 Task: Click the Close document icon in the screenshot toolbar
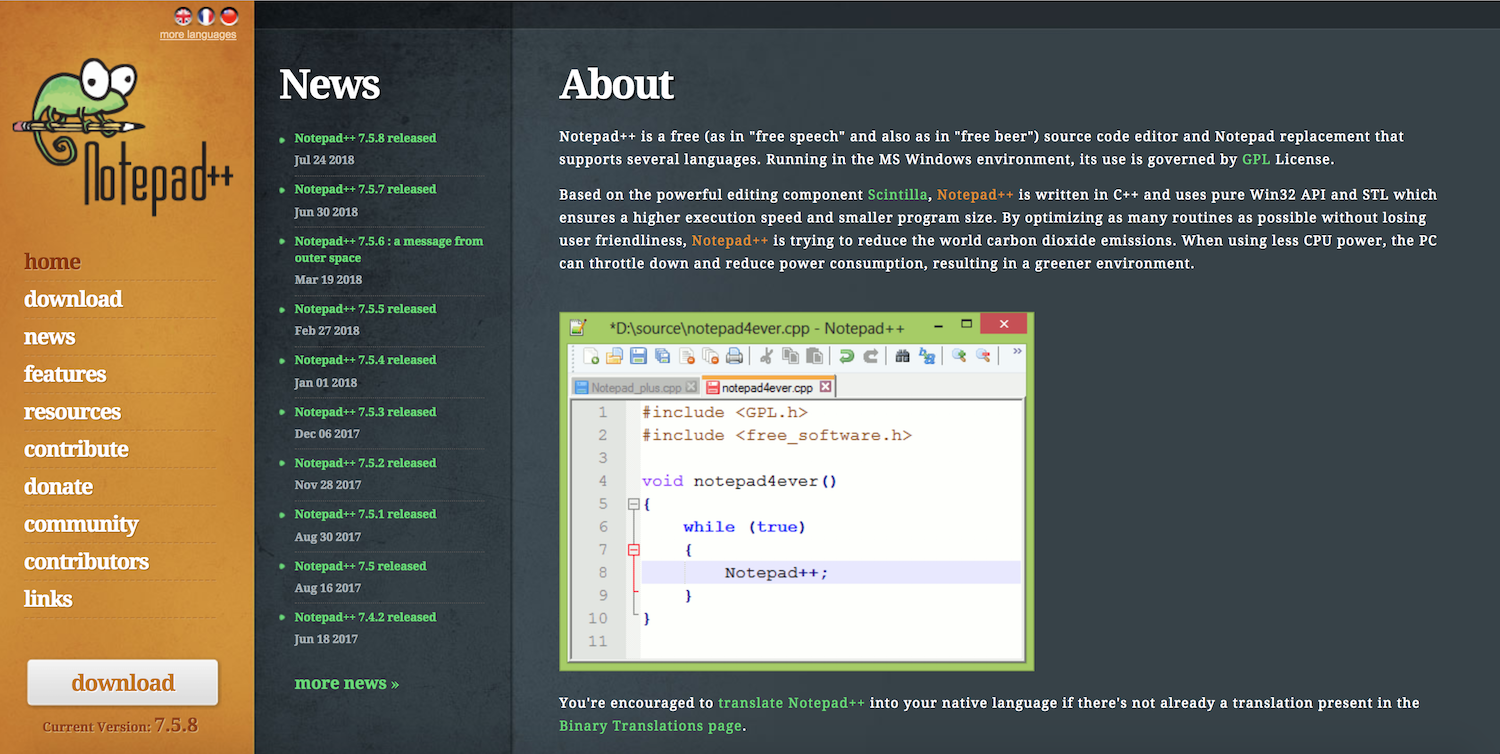pos(687,356)
